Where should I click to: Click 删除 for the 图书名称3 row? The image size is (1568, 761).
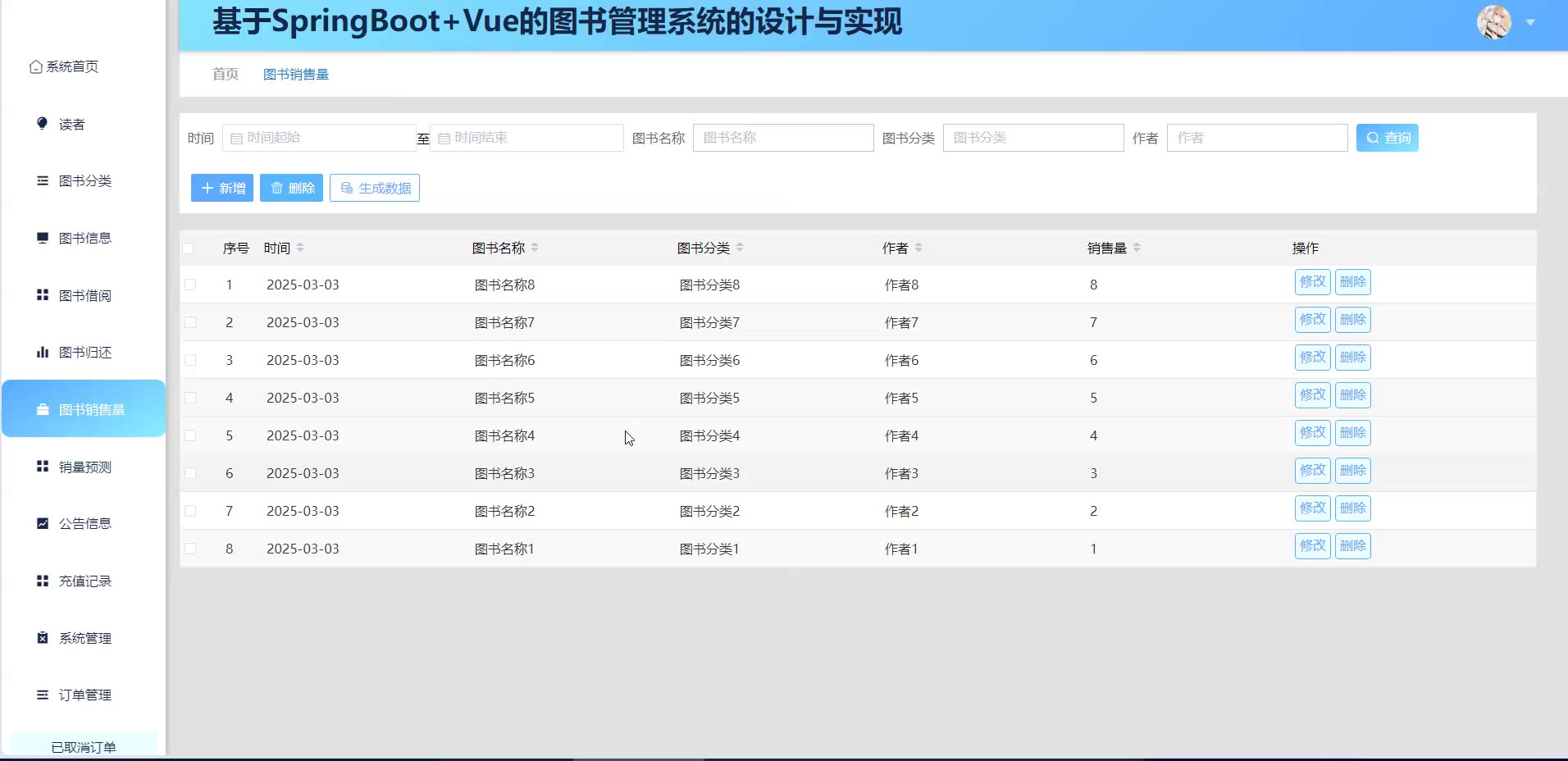pyautogui.click(x=1353, y=471)
